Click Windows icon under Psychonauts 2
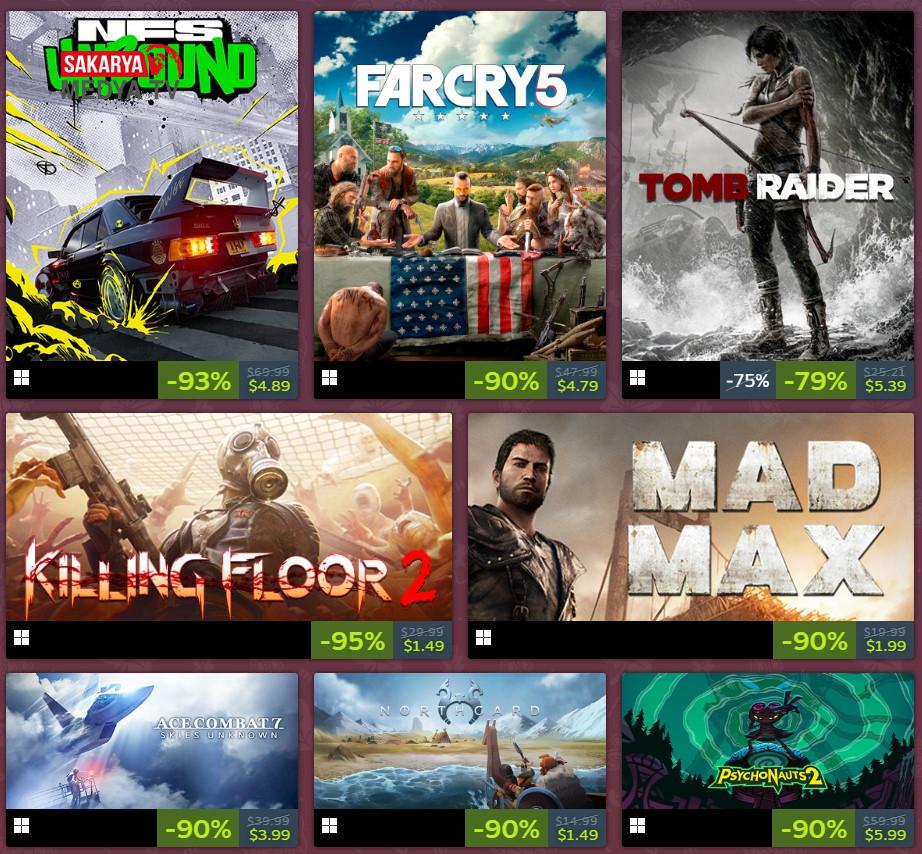The image size is (922, 854). (638, 826)
